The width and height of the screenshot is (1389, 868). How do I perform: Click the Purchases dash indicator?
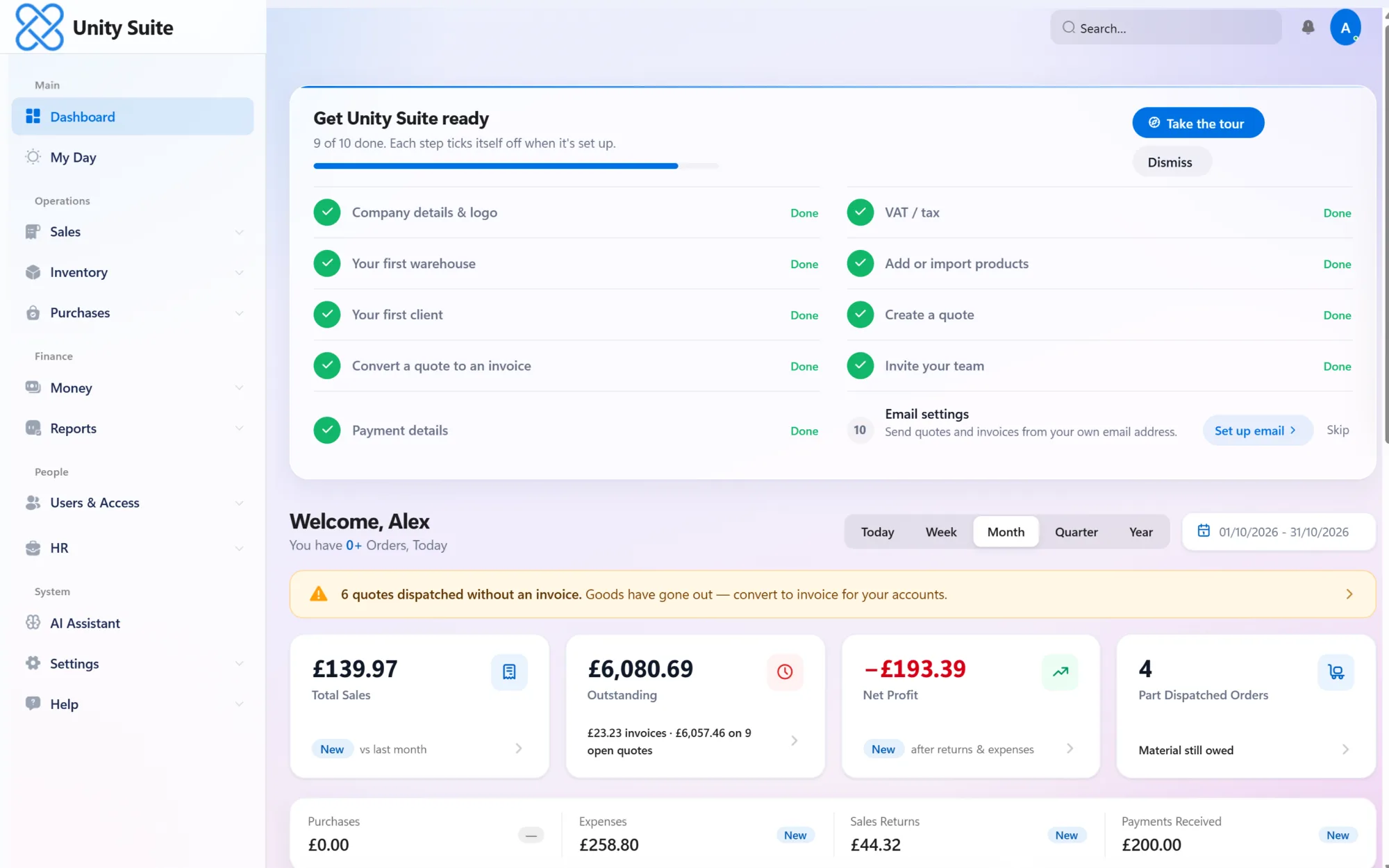coord(531,835)
